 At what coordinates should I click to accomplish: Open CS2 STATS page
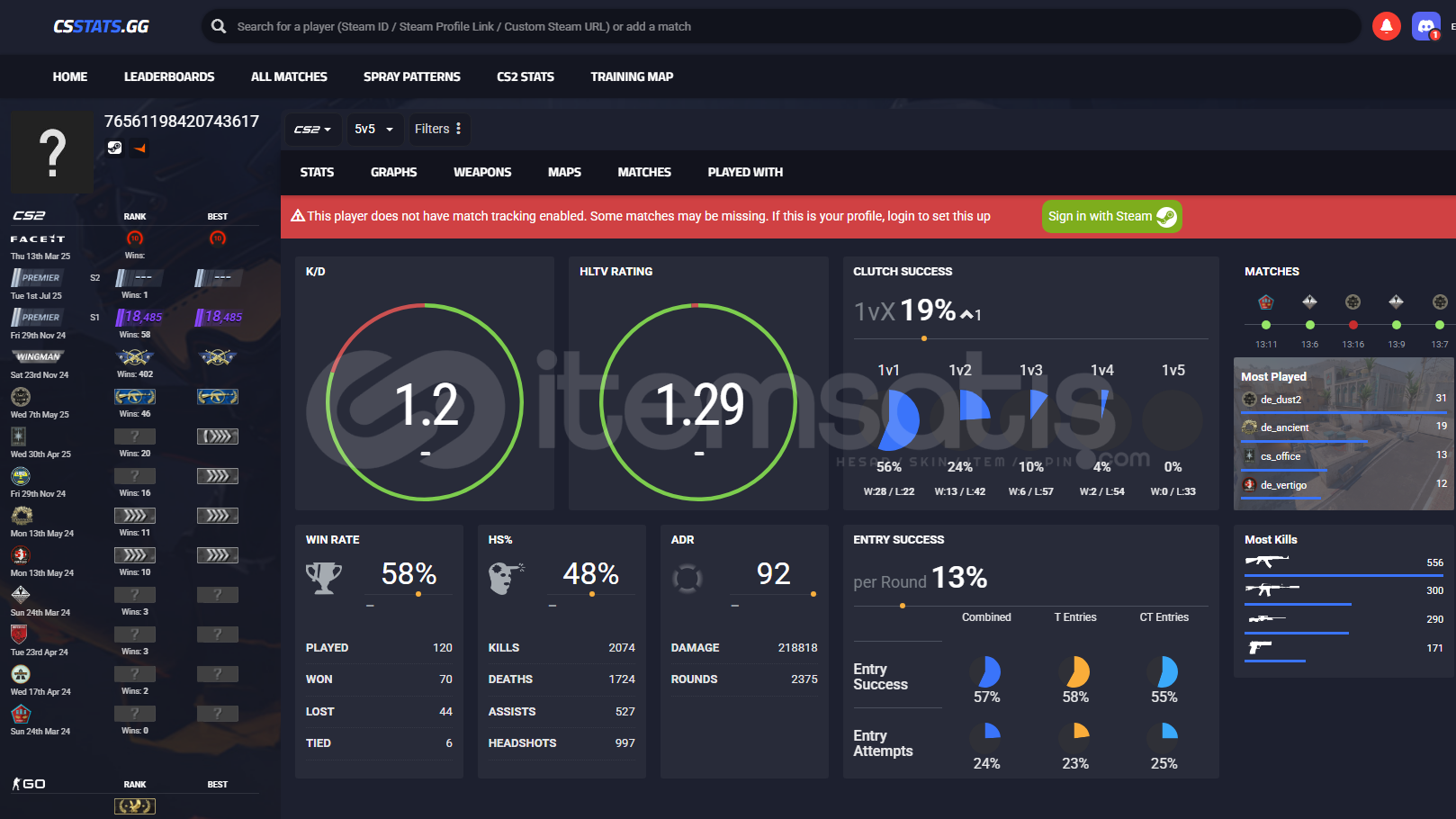click(526, 76)
